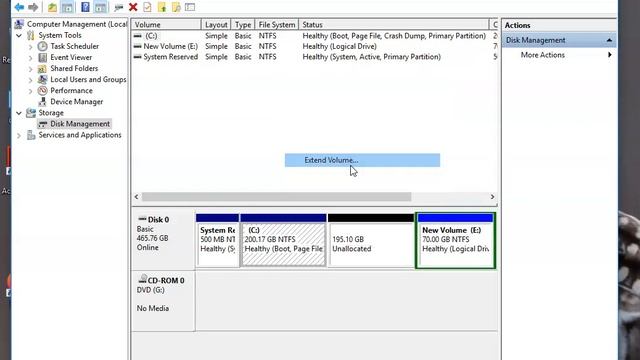Click the blue Back arrow in toolbar
This screenshot has height=360, width=640.
click(x=19, y=7)
